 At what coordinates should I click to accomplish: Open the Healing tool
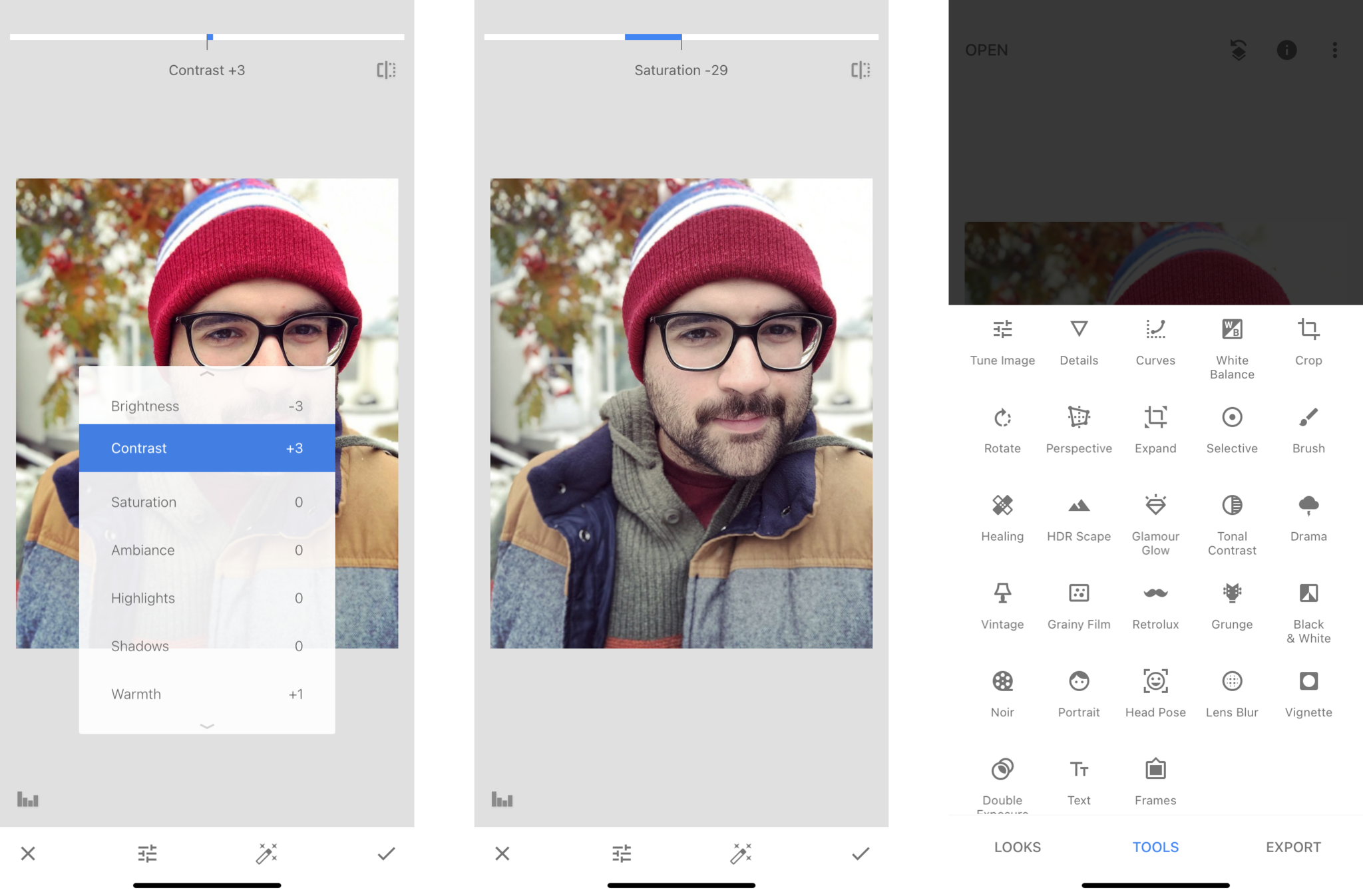tap(1002, 516)
